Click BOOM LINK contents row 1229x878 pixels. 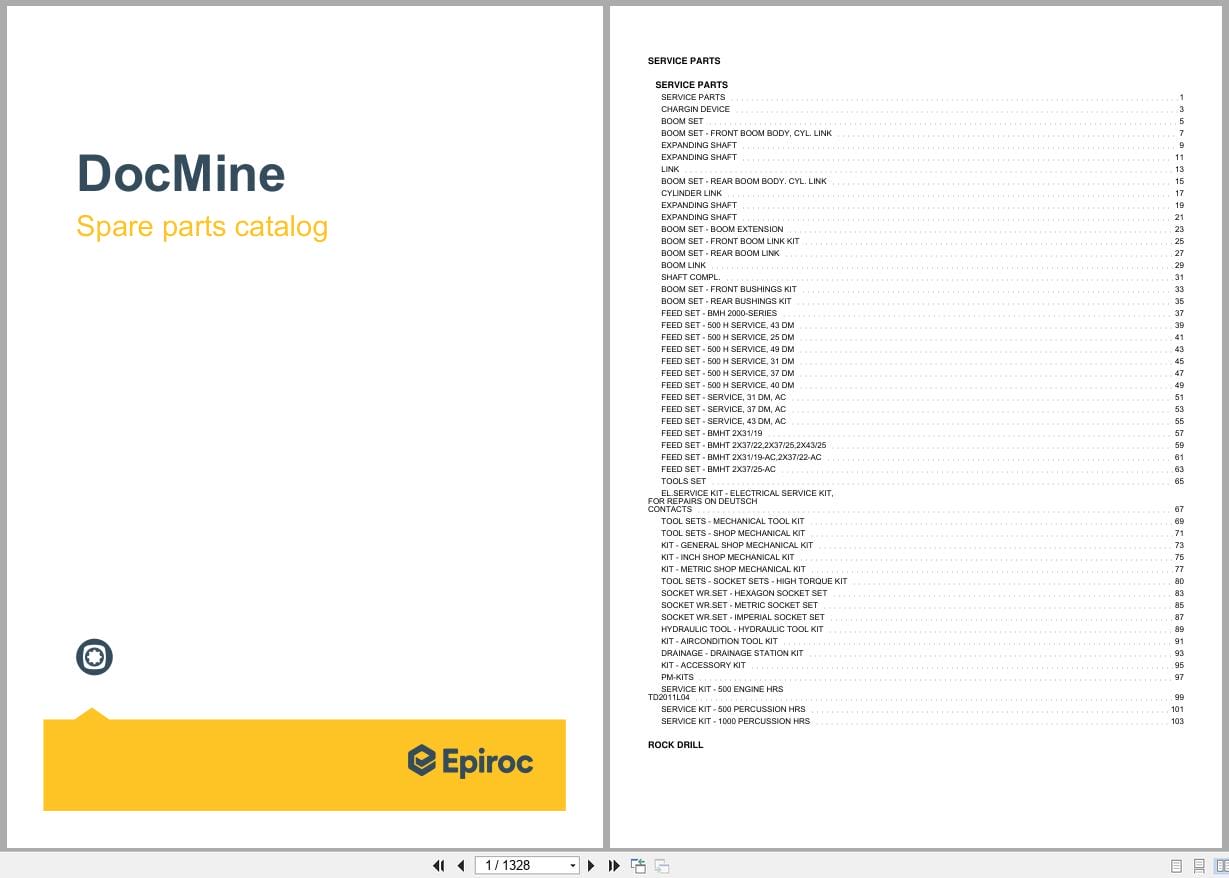pos(922,265)
